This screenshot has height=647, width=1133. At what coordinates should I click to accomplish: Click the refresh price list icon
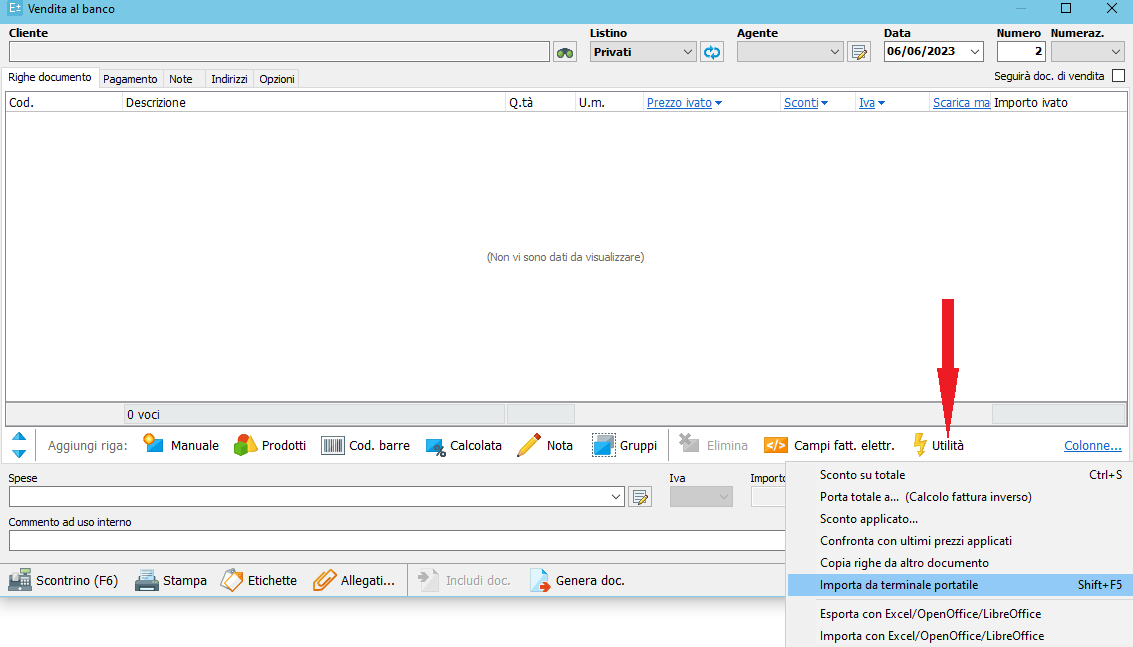pos(712,52)
